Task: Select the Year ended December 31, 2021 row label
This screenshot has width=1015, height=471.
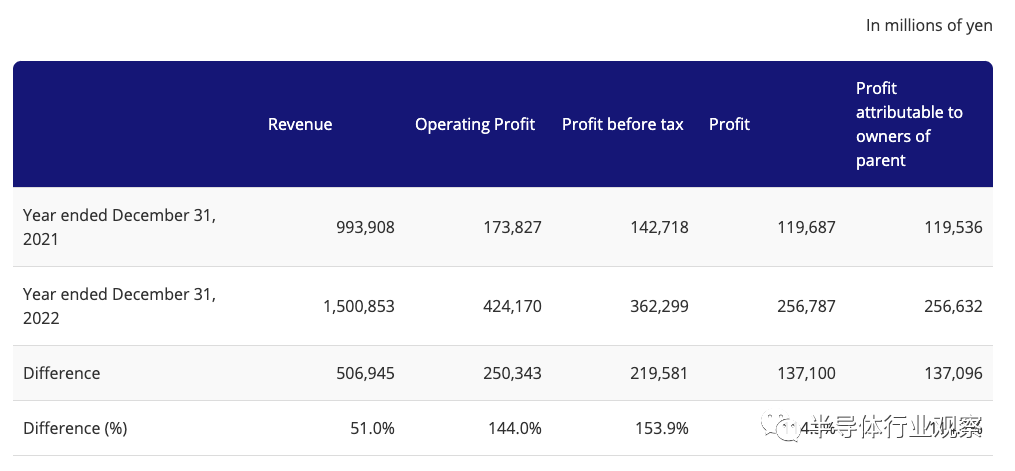Action: pos(120,227)
